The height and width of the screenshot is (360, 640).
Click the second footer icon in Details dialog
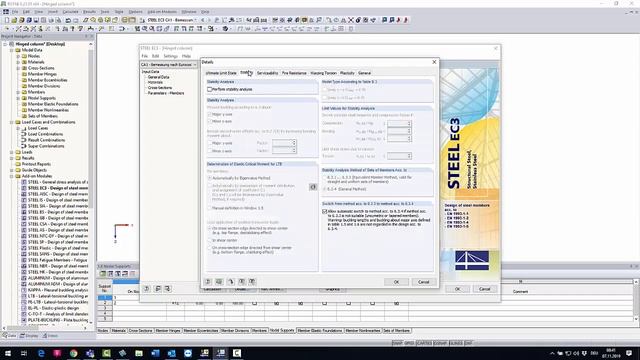[219, 282]
